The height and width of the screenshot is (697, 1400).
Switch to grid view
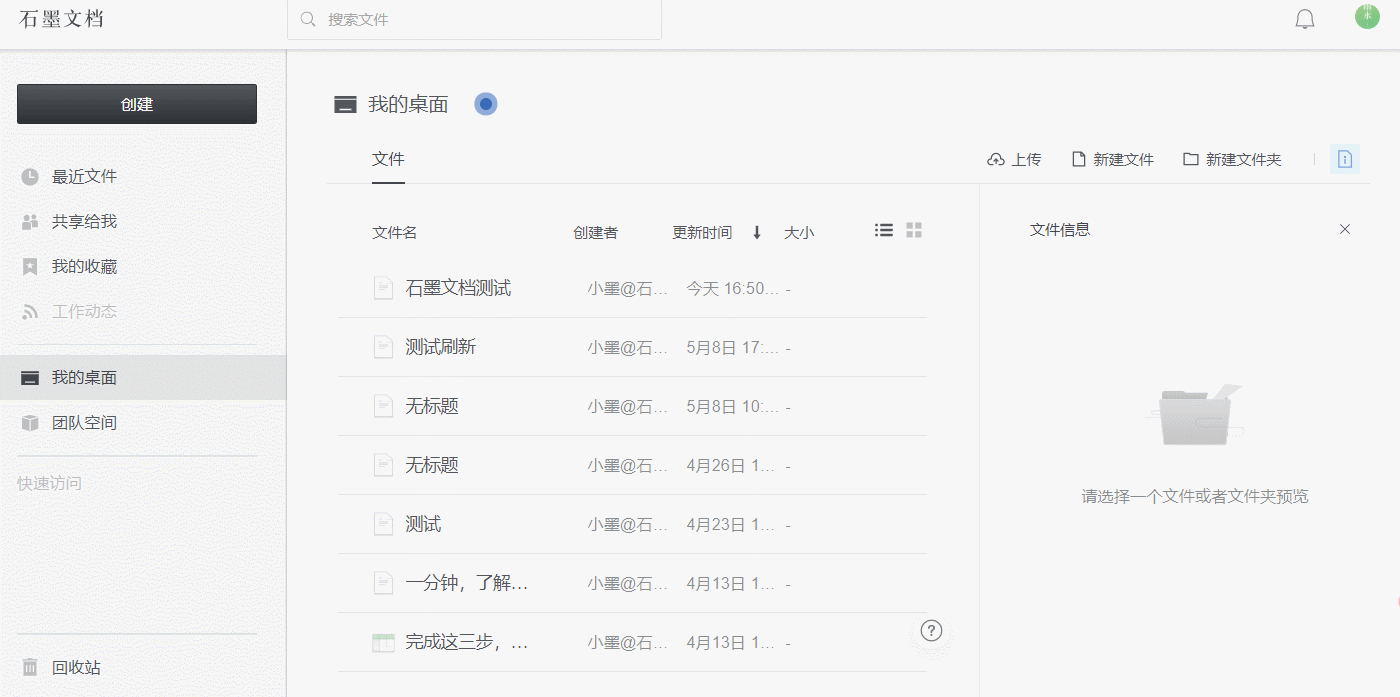click(914, 230)
